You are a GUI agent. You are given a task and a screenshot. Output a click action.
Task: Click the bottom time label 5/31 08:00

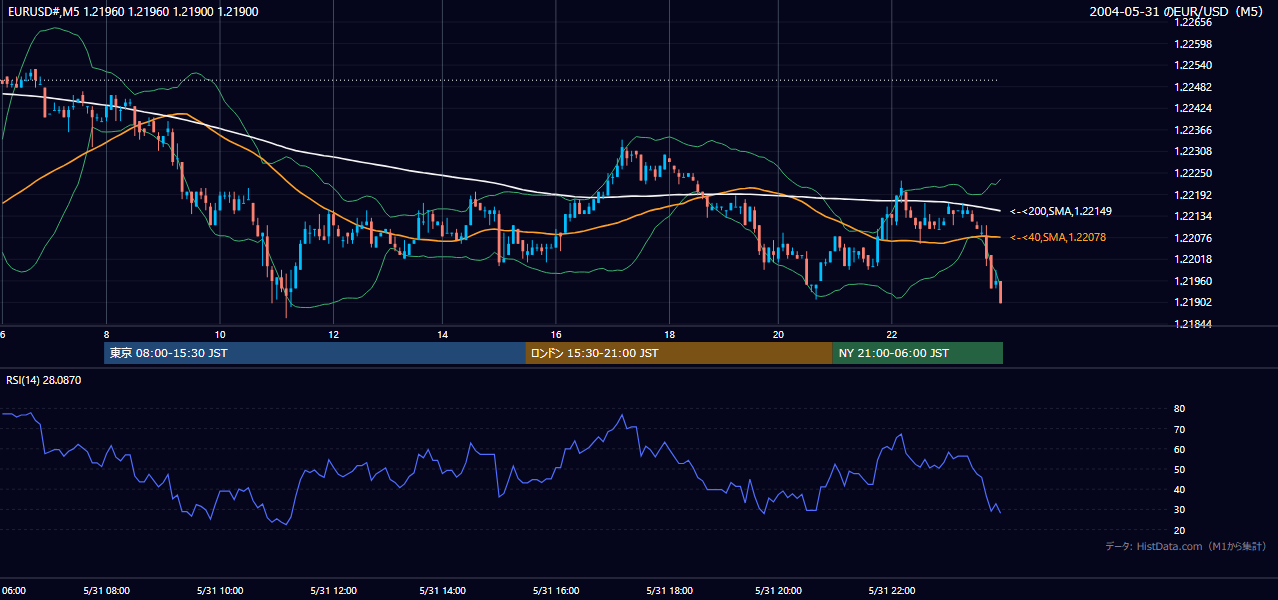[106, 591]
